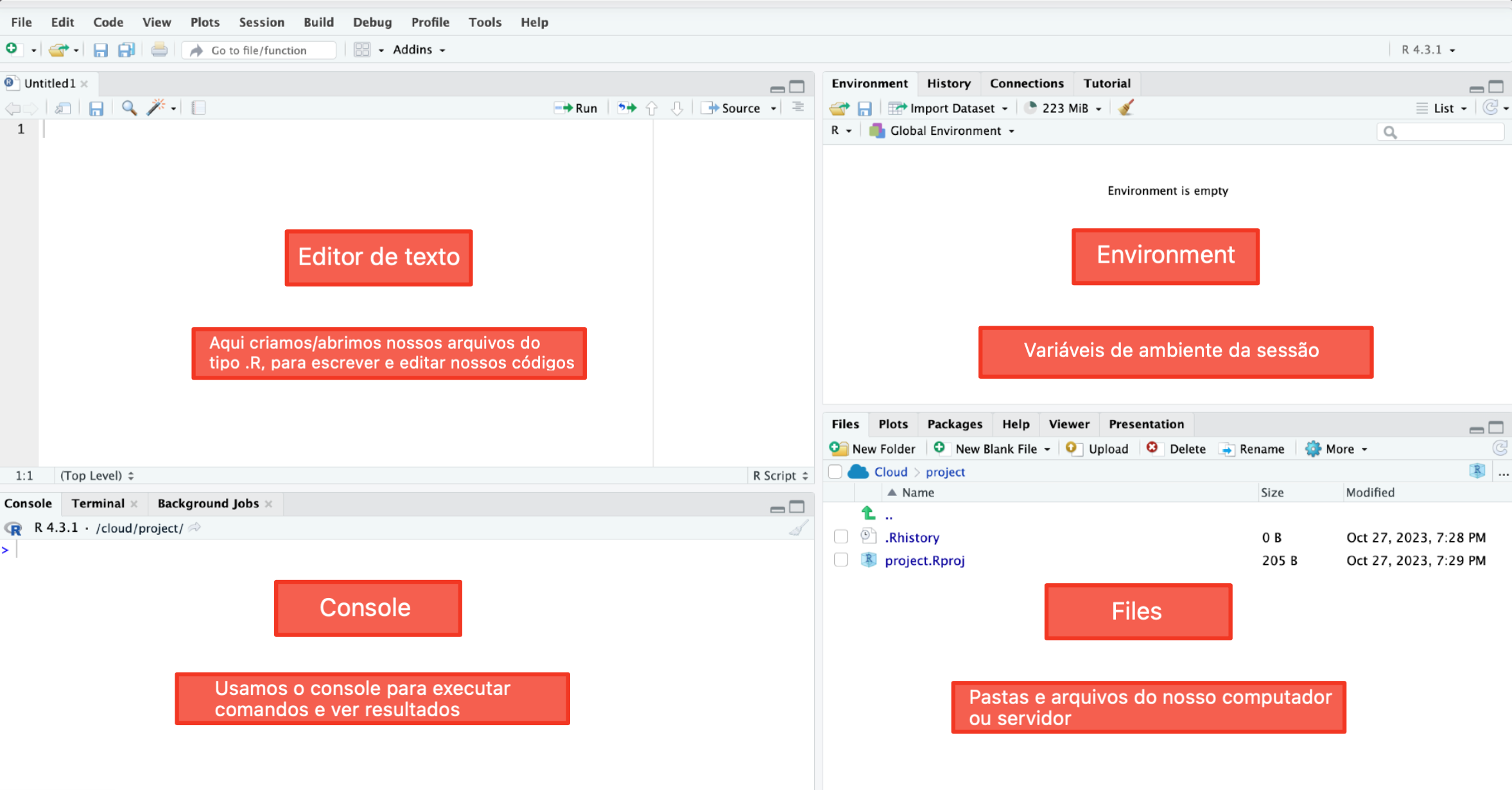Open the More actions dropdown in Files
The image size is (1512, 790).
[1337, 449]
